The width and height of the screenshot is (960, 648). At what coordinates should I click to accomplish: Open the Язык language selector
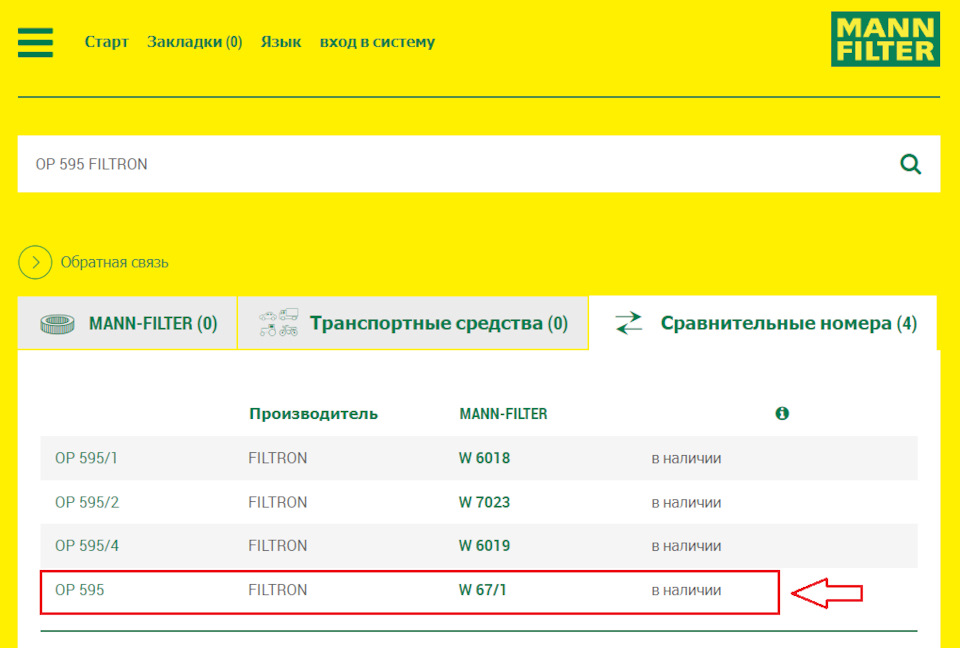[x=281, y=42]
